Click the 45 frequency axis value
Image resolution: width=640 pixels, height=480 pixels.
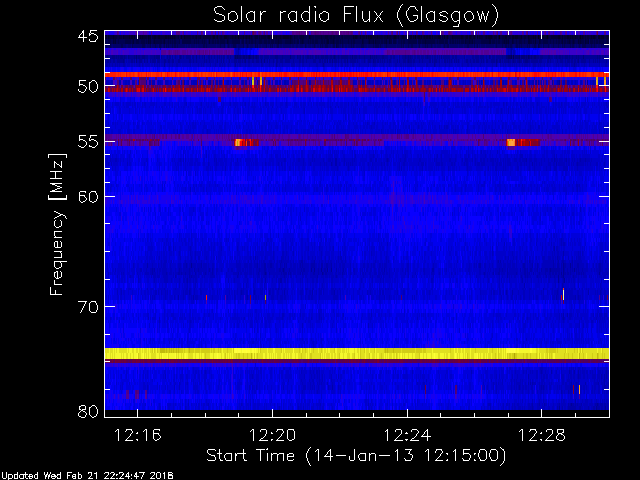coord(88,36)
